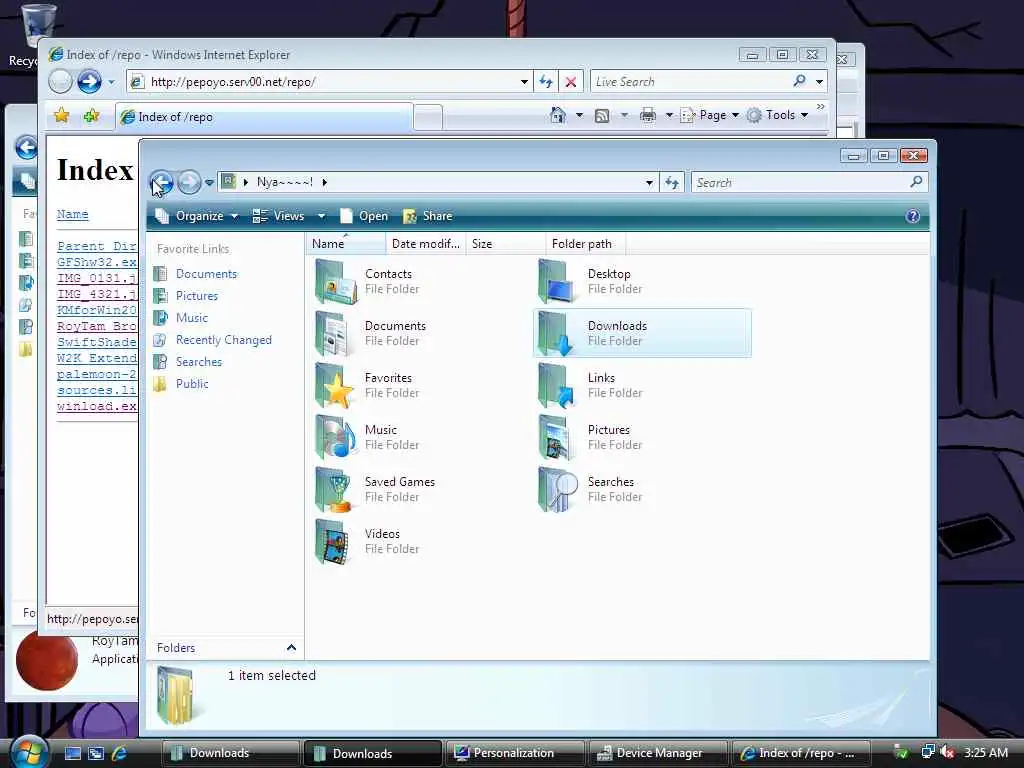Open Searches in Favorite Links
This screenshot has width=1024, height=768.
tap(199, 362)
